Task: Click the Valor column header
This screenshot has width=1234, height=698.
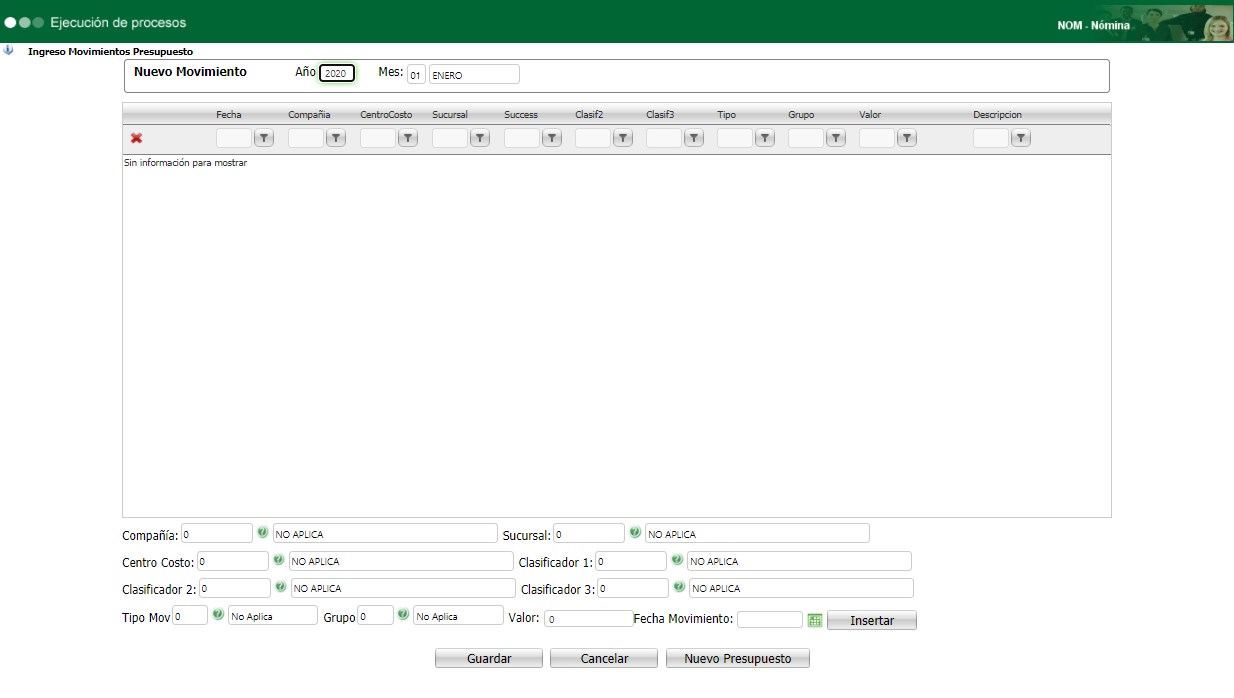Action: [x=870, y=115]
